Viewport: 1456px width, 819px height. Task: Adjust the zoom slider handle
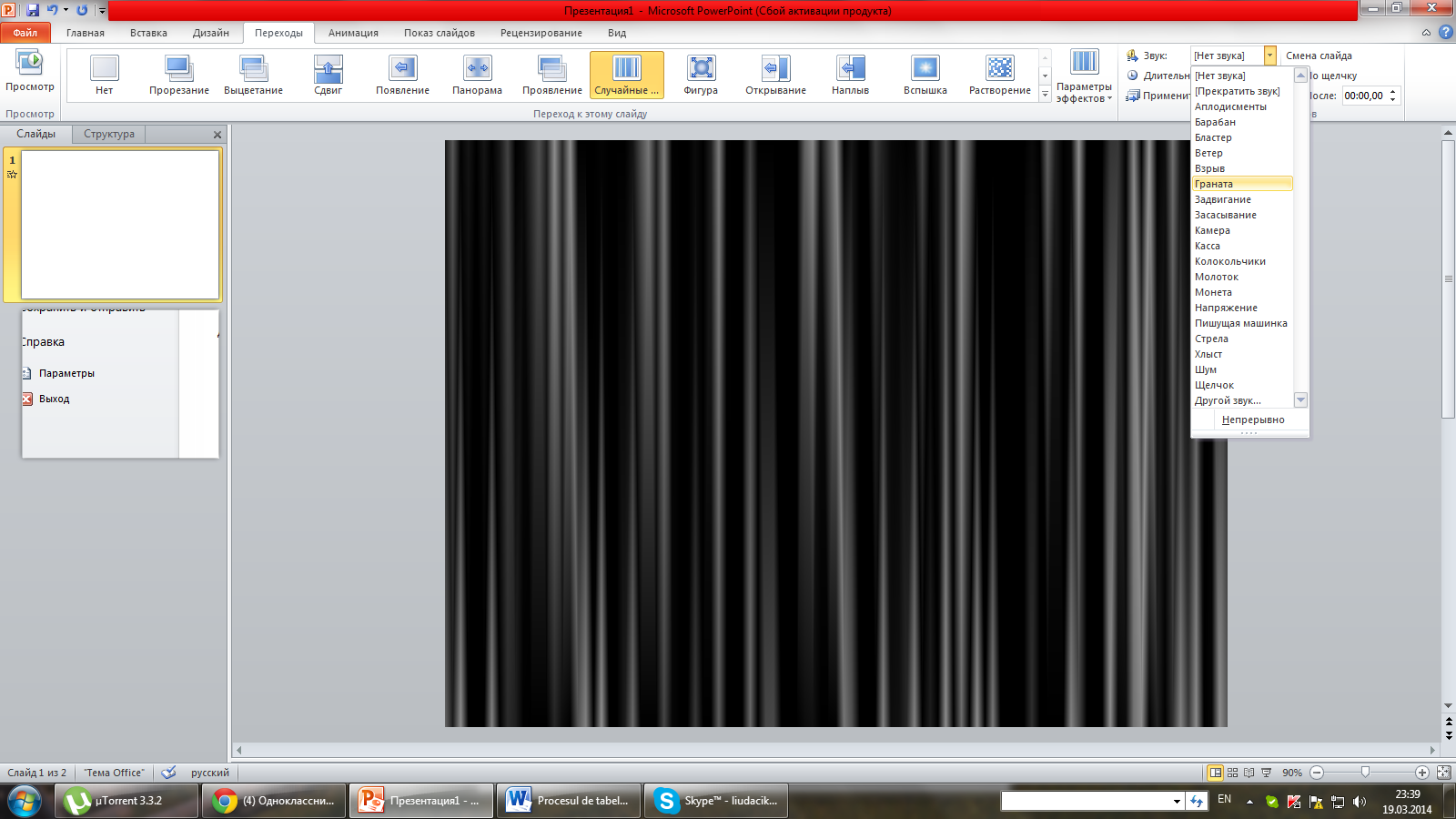1365,773
